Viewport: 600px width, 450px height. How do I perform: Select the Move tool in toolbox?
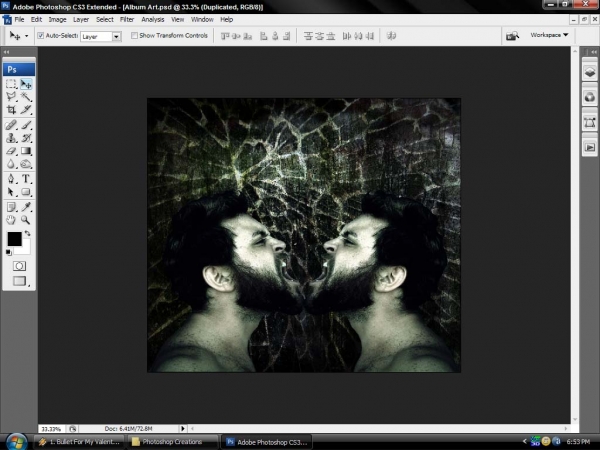pos(26,84)
